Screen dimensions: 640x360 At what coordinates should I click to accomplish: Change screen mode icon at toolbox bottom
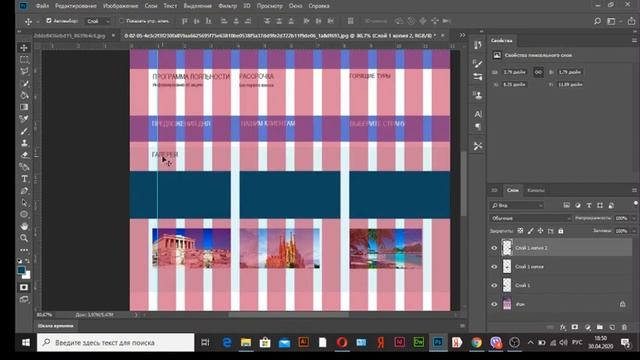pos(24,300)
